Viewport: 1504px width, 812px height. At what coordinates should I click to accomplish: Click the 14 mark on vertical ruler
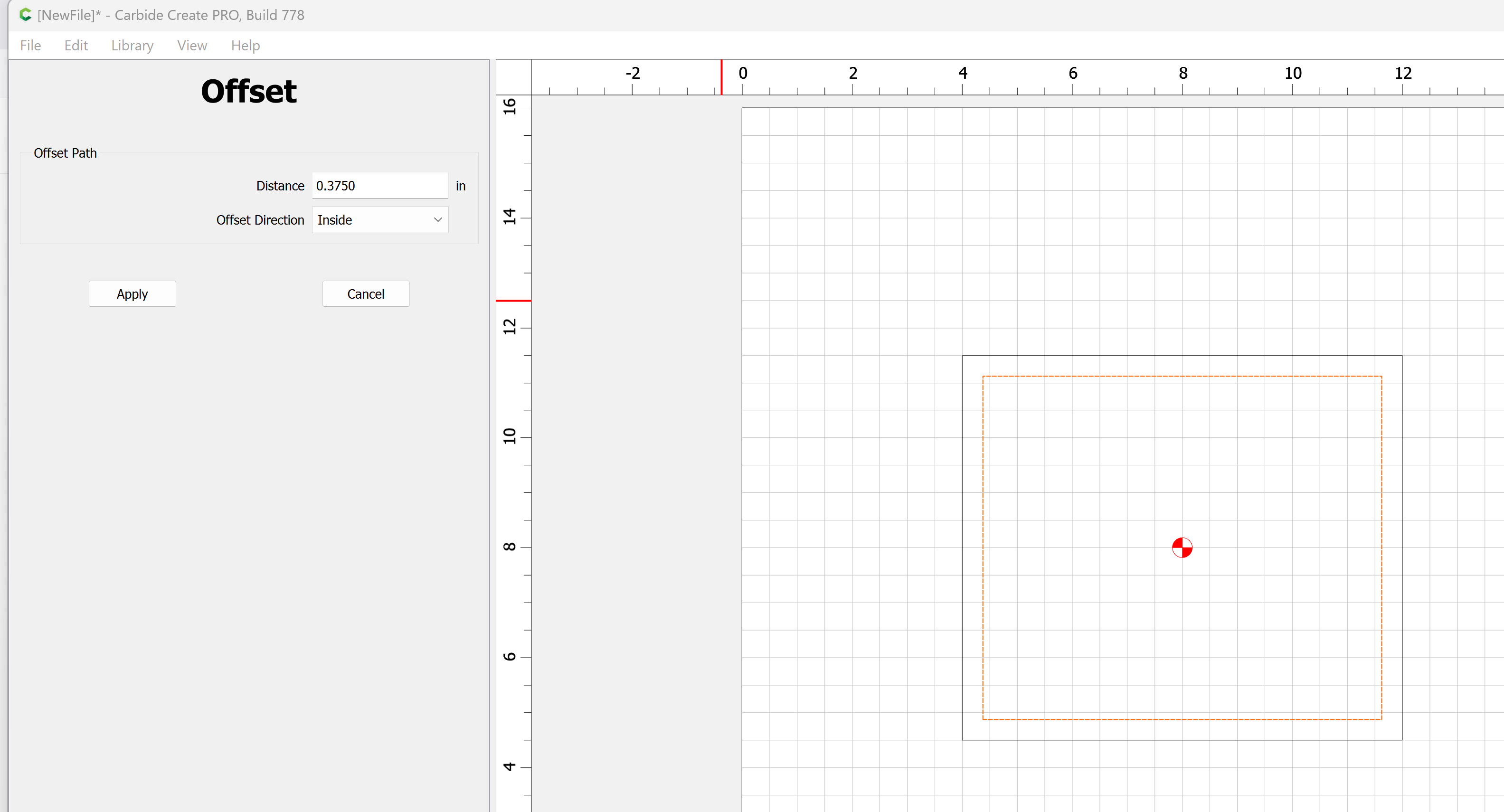tap(510, 217)
